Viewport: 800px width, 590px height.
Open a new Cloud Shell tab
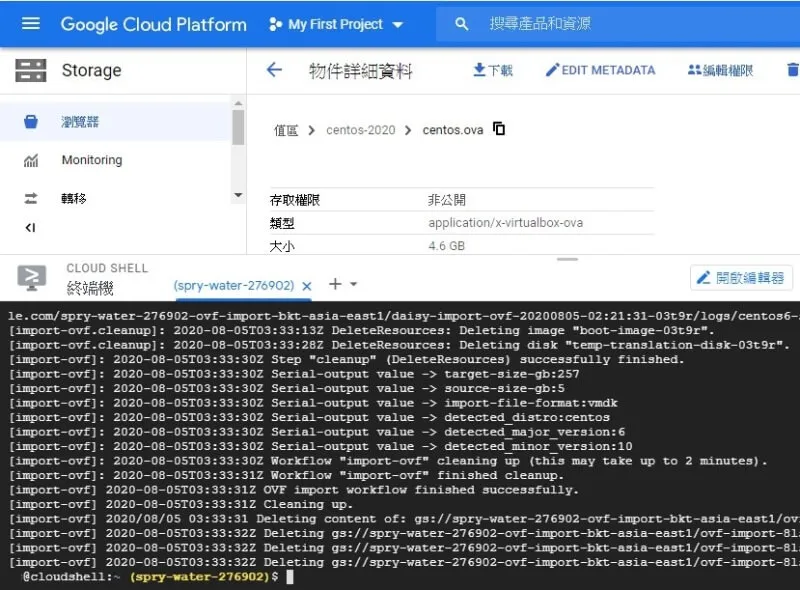335,285
